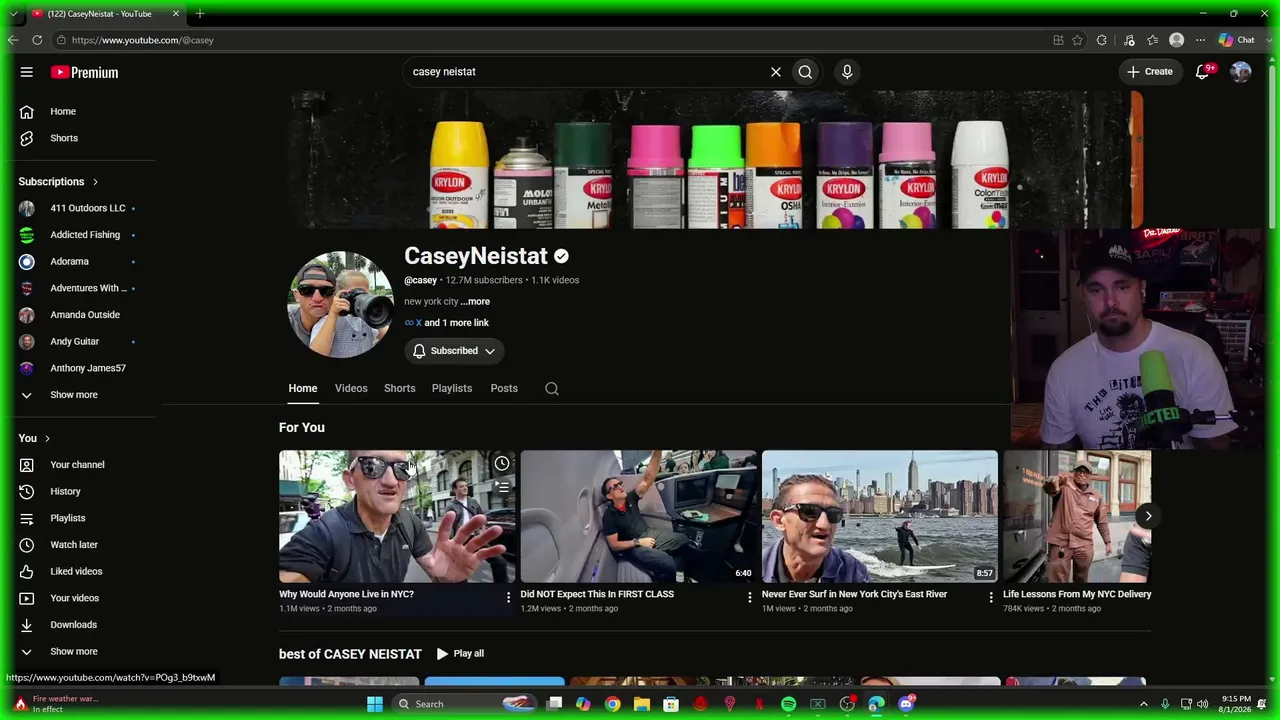Open the browser profile icon
Screen dimensions: 1280x720
click(x=1177, y=40)
